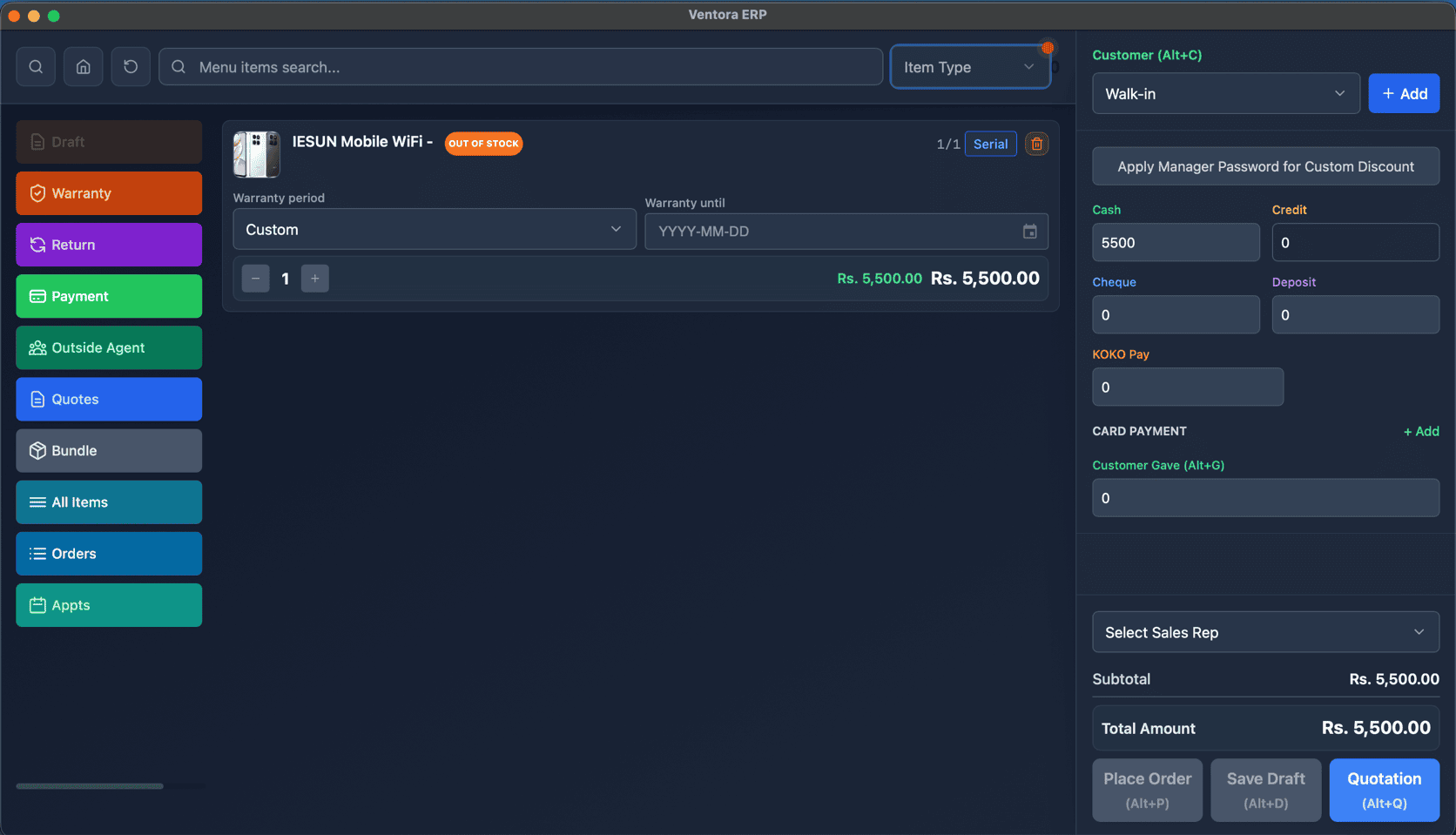This screenshot has height=835, width=1456.
Task: Decrease item quantity with minus button
Action: [x=255, y=279]
